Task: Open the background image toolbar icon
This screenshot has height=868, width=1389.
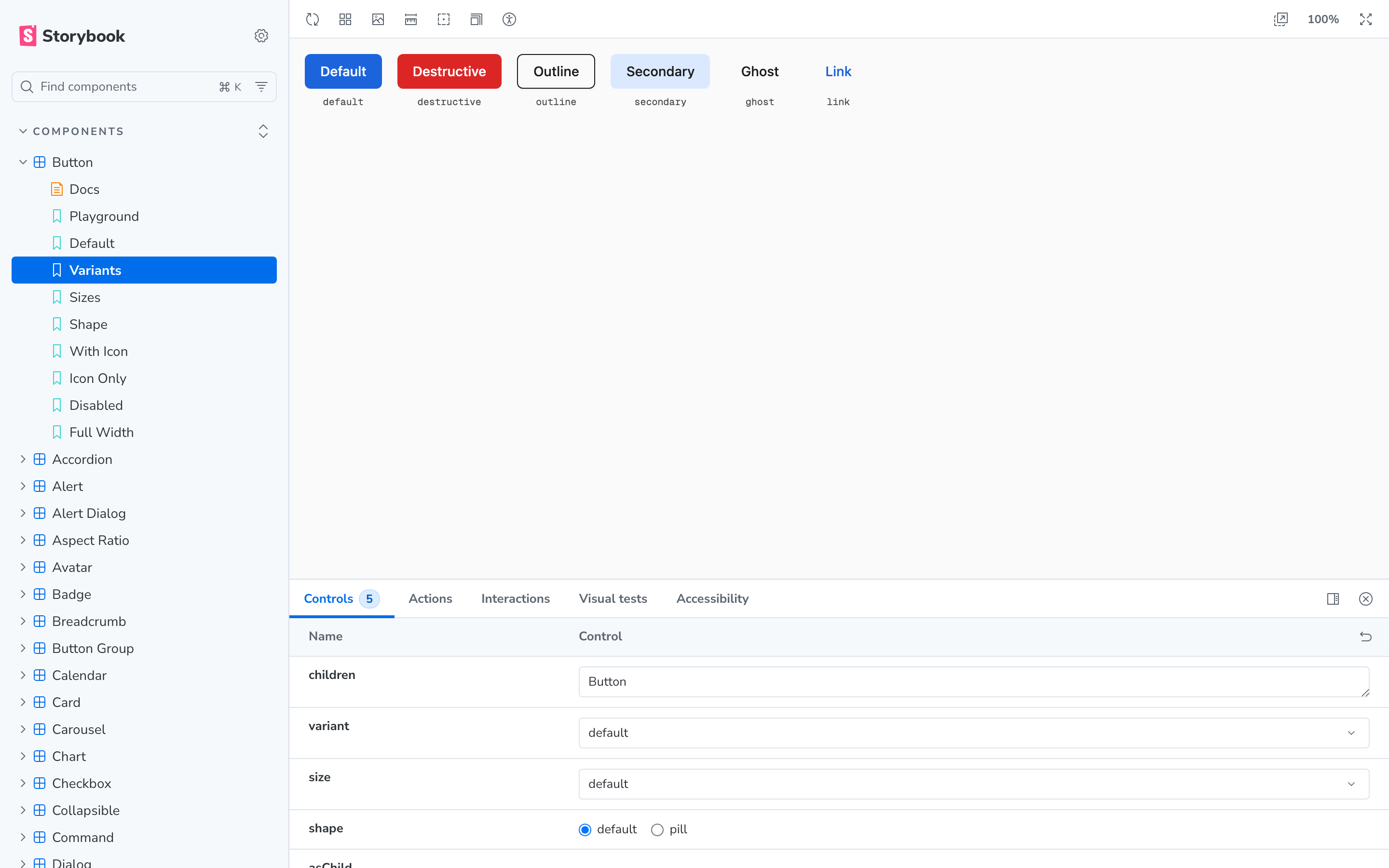Action: [x=378, y=19]
